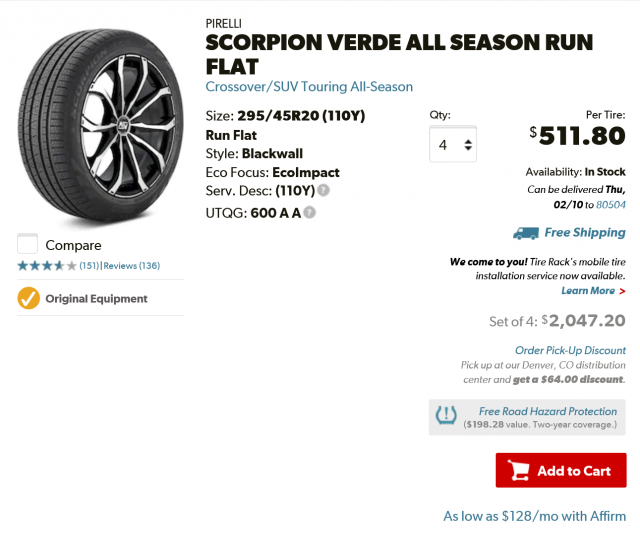640x559 pixels.
Task: Click the Crossover/SUV Touring All-Season category link
Action: [x=309, y=87]
